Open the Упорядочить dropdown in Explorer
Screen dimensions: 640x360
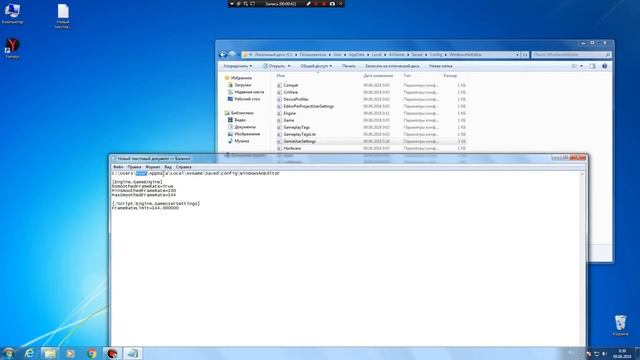pos(238,66)
